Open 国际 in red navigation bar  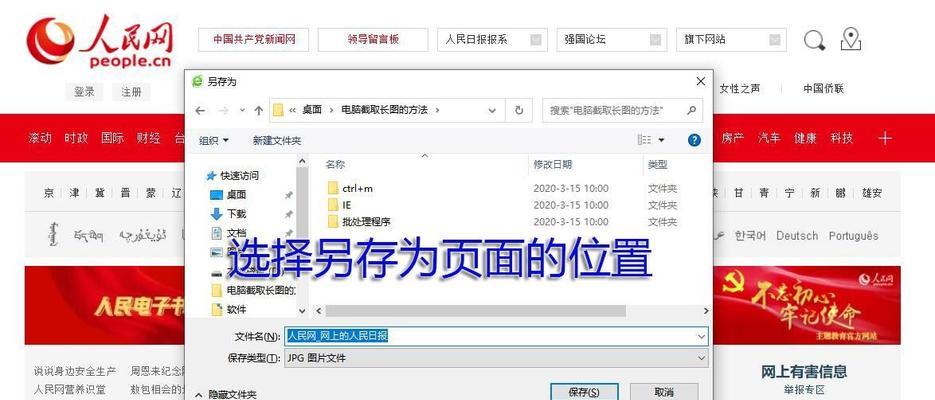[x=113, y=138]
